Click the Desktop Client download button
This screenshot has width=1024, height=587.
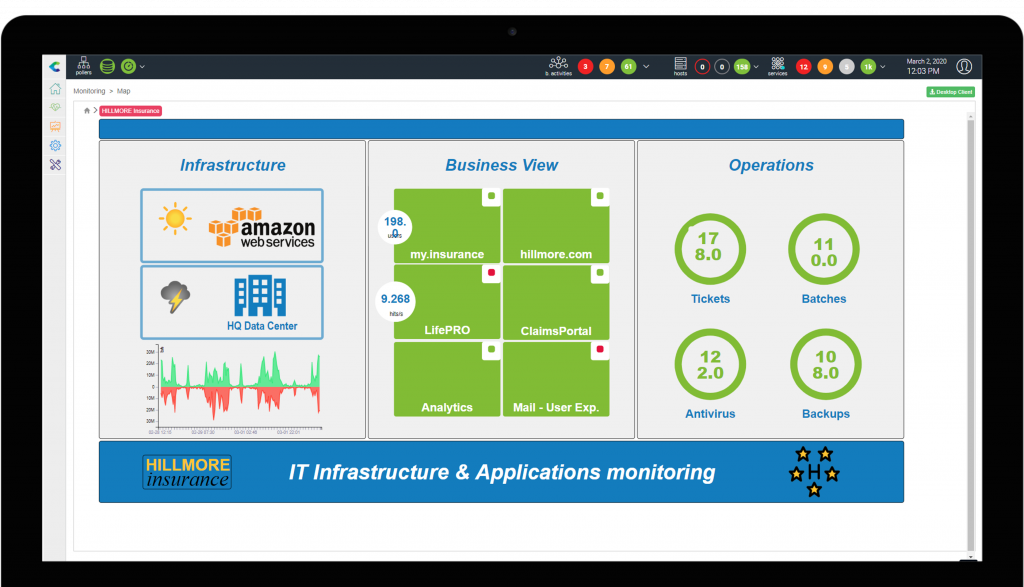[950, 92]
